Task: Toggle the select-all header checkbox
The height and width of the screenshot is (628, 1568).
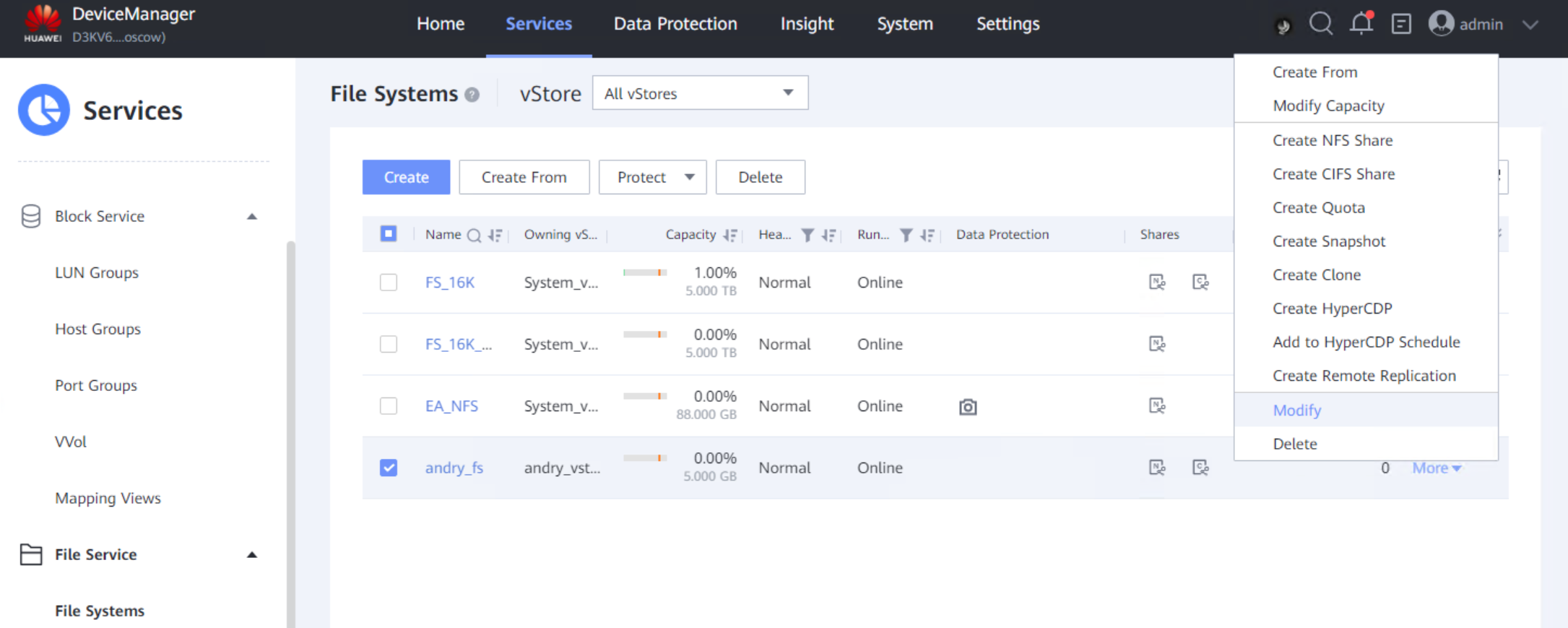Action: pos(389,233)
